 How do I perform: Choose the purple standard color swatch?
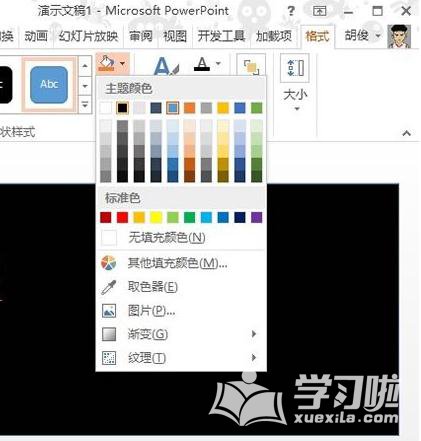256,218
